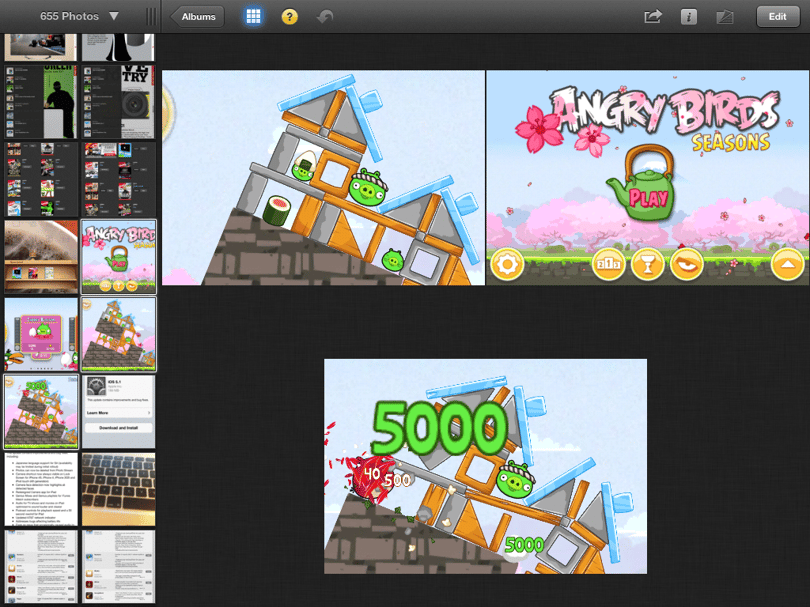Tap the Edit button
The height and width of the screenshot is (607, 810).
(777, 17)
